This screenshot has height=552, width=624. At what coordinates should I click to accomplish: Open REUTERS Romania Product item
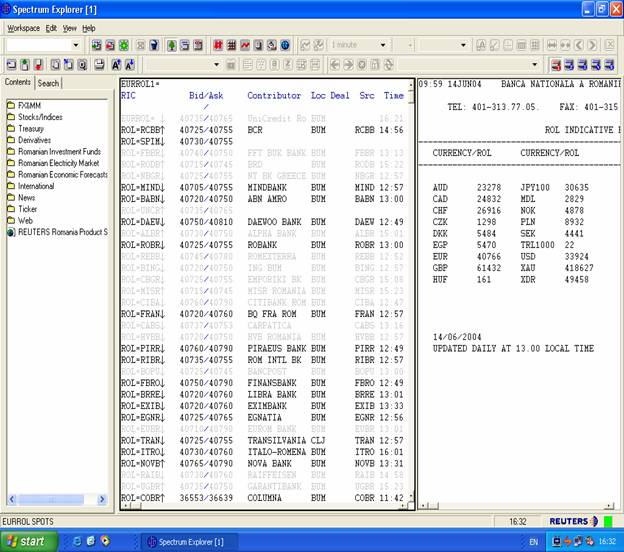click(57, 232)
